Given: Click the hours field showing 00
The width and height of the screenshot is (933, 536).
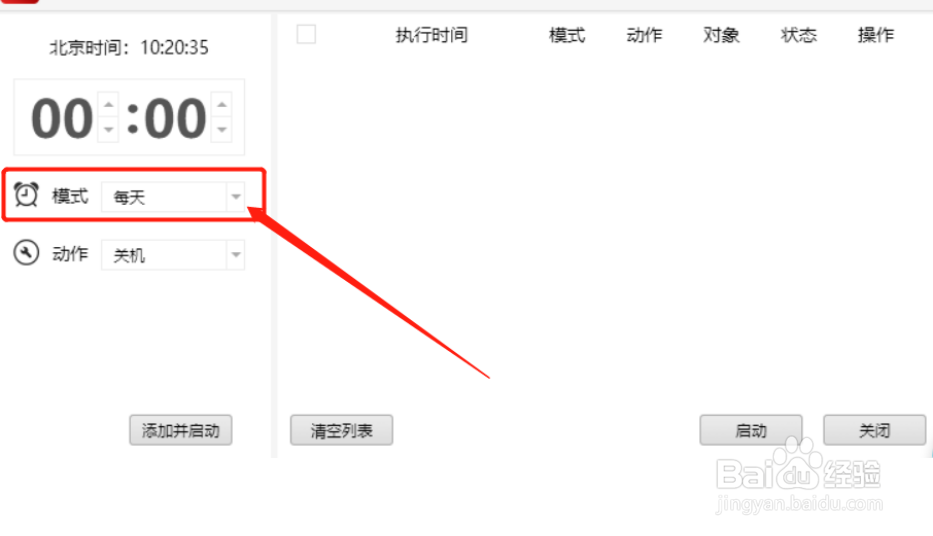Looking at the screenshot, I should coord(62,118).
